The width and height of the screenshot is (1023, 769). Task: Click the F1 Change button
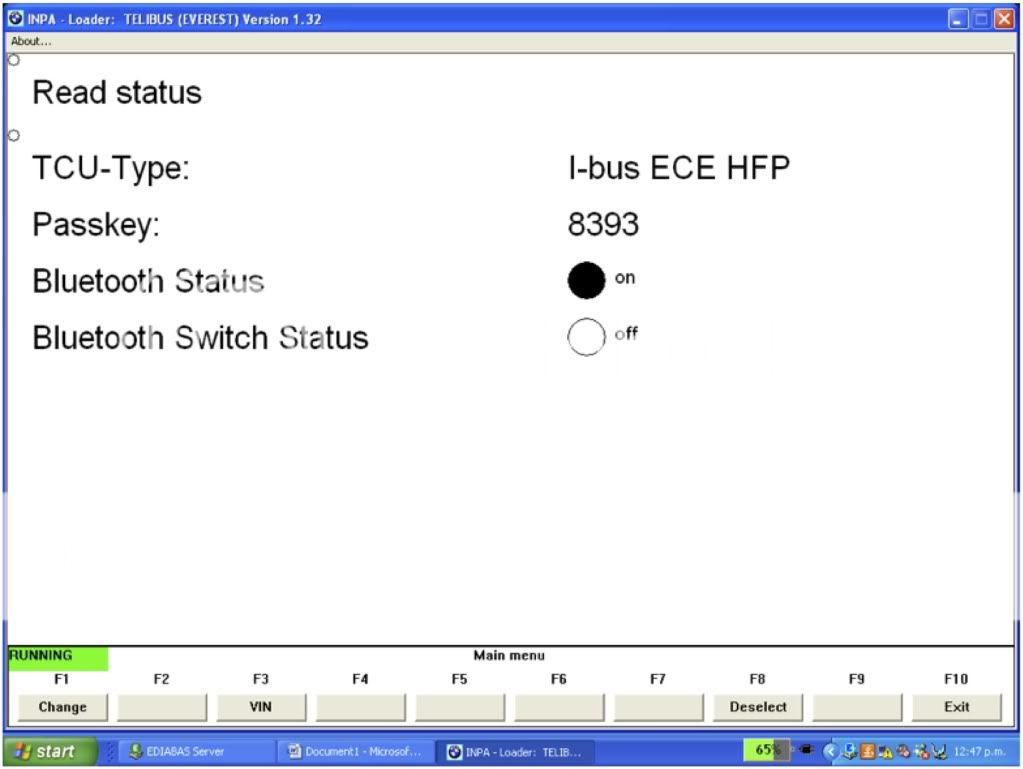pyautogui.click(x=62, y=707)
